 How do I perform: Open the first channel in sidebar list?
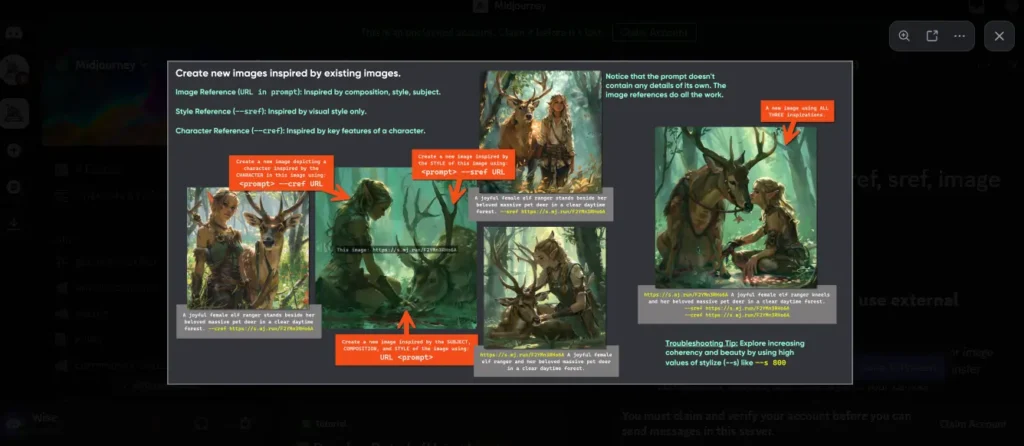100,170
